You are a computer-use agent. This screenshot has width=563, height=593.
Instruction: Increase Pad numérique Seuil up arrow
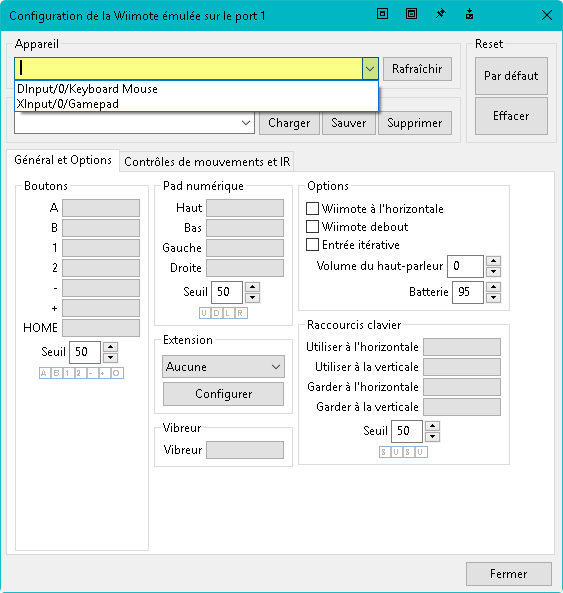click(x=252, y=287)
